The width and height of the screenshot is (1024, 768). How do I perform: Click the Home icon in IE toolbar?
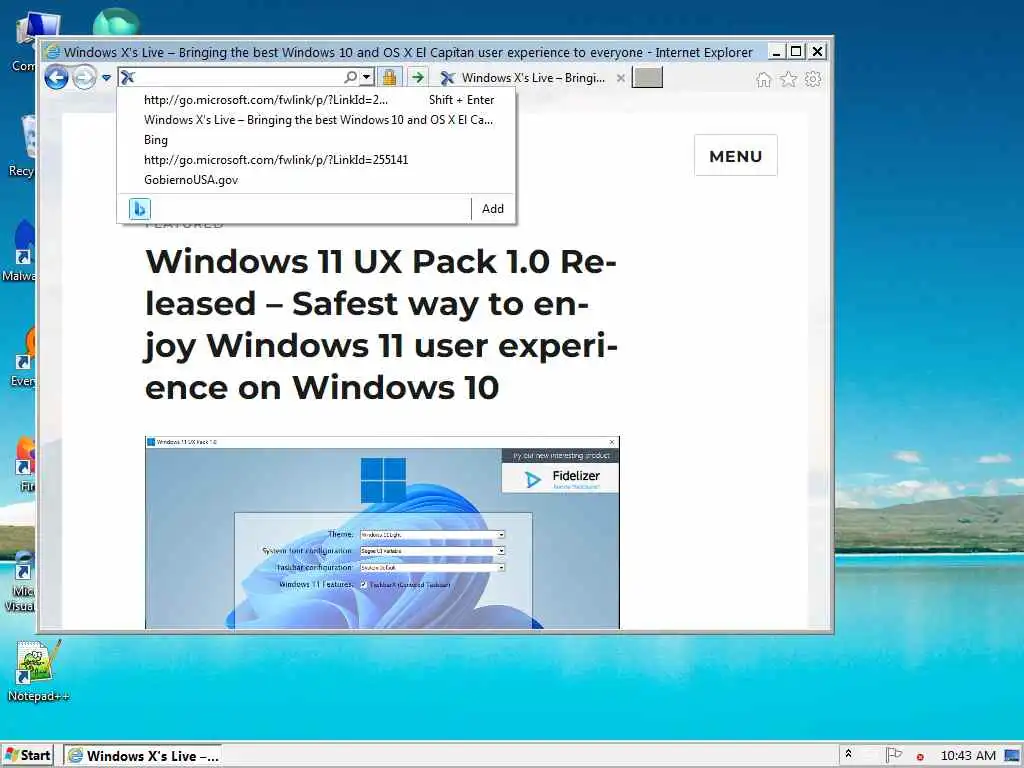(763, 79)
